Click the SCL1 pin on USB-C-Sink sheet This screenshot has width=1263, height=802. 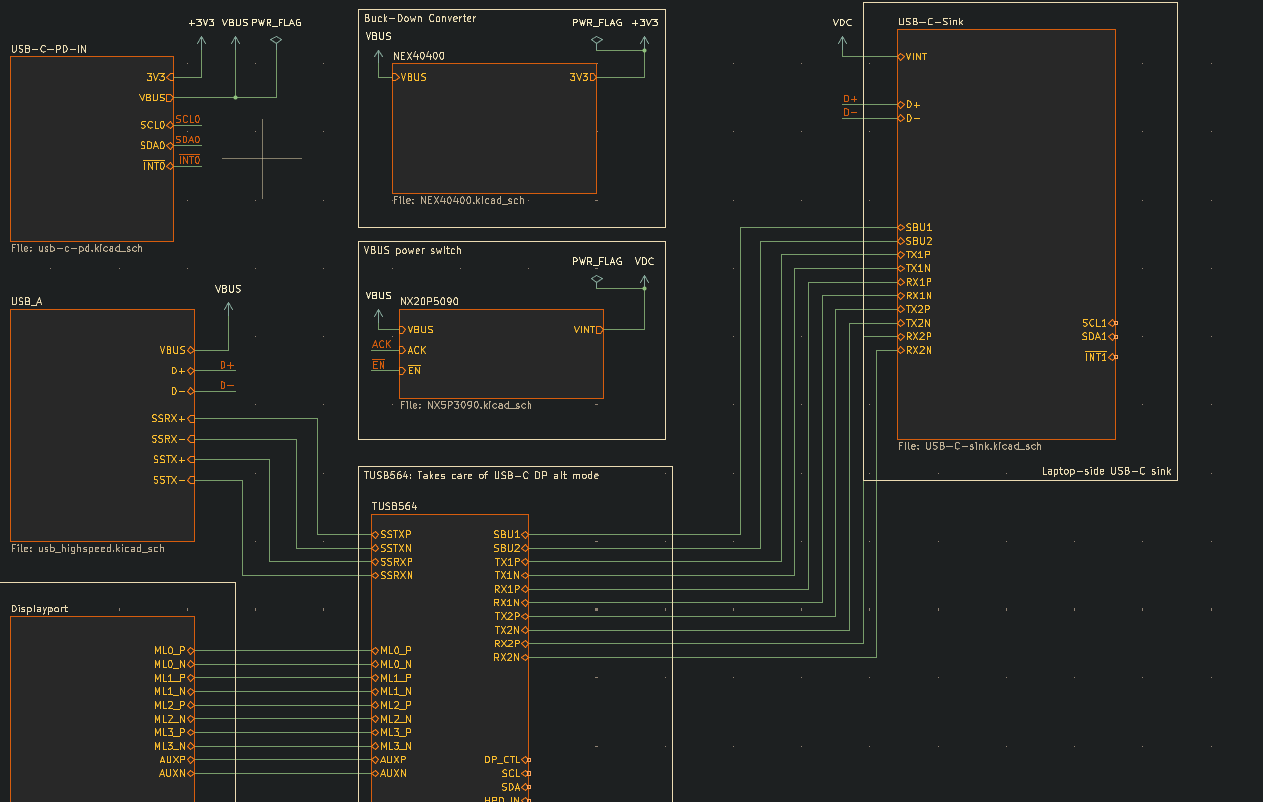[x=1100, y=323]
